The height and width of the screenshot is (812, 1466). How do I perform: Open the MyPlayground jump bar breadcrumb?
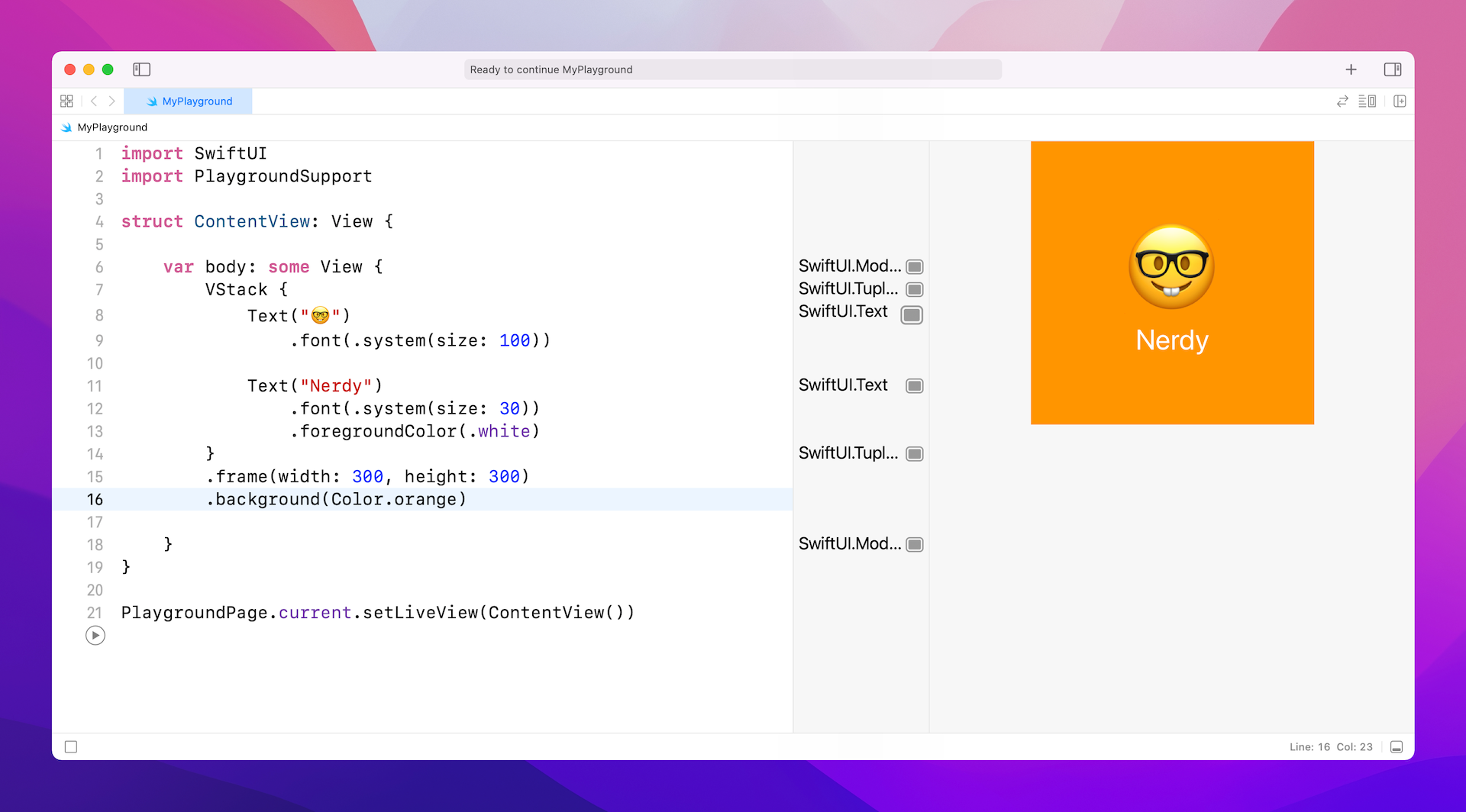point(111,127)
